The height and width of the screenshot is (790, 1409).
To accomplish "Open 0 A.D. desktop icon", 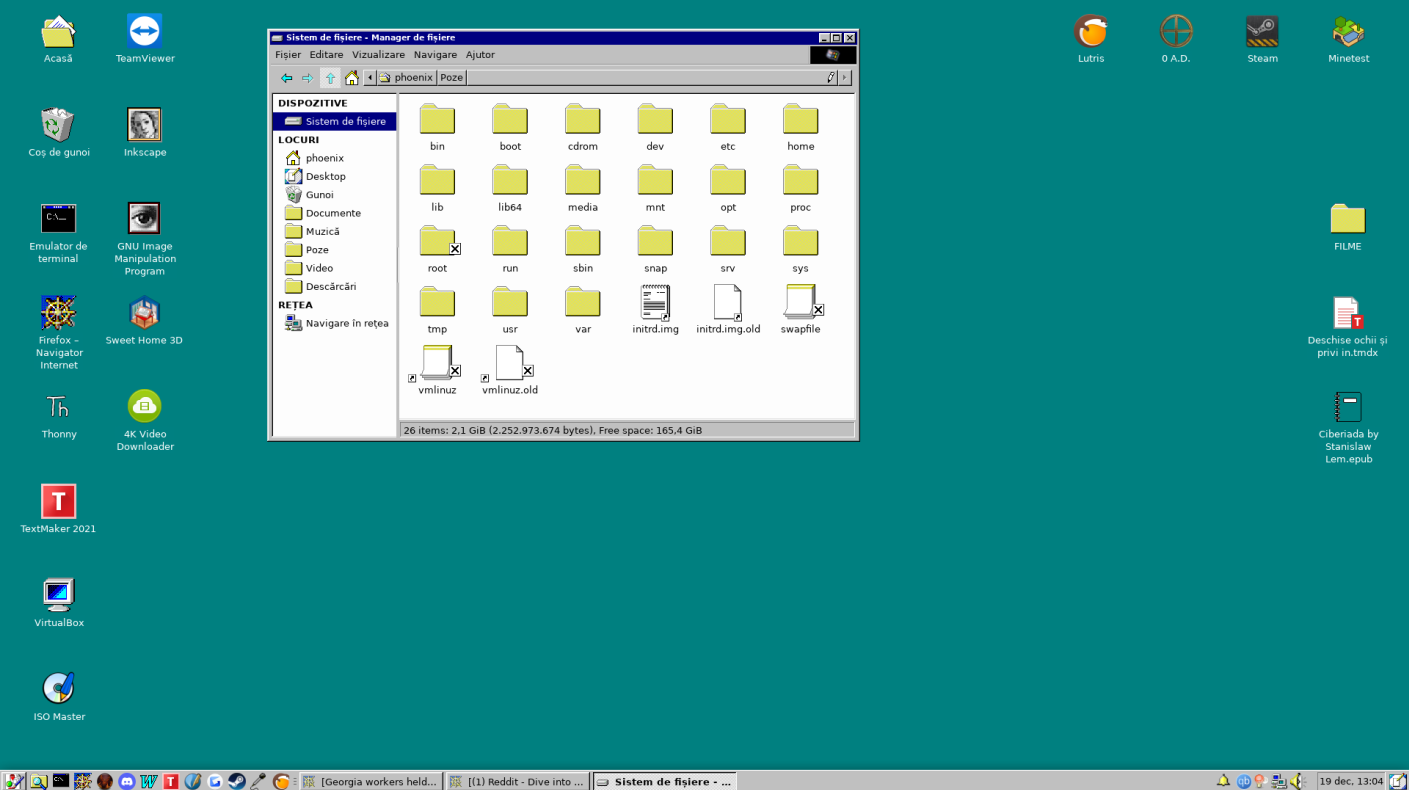I will point(1176,38).
